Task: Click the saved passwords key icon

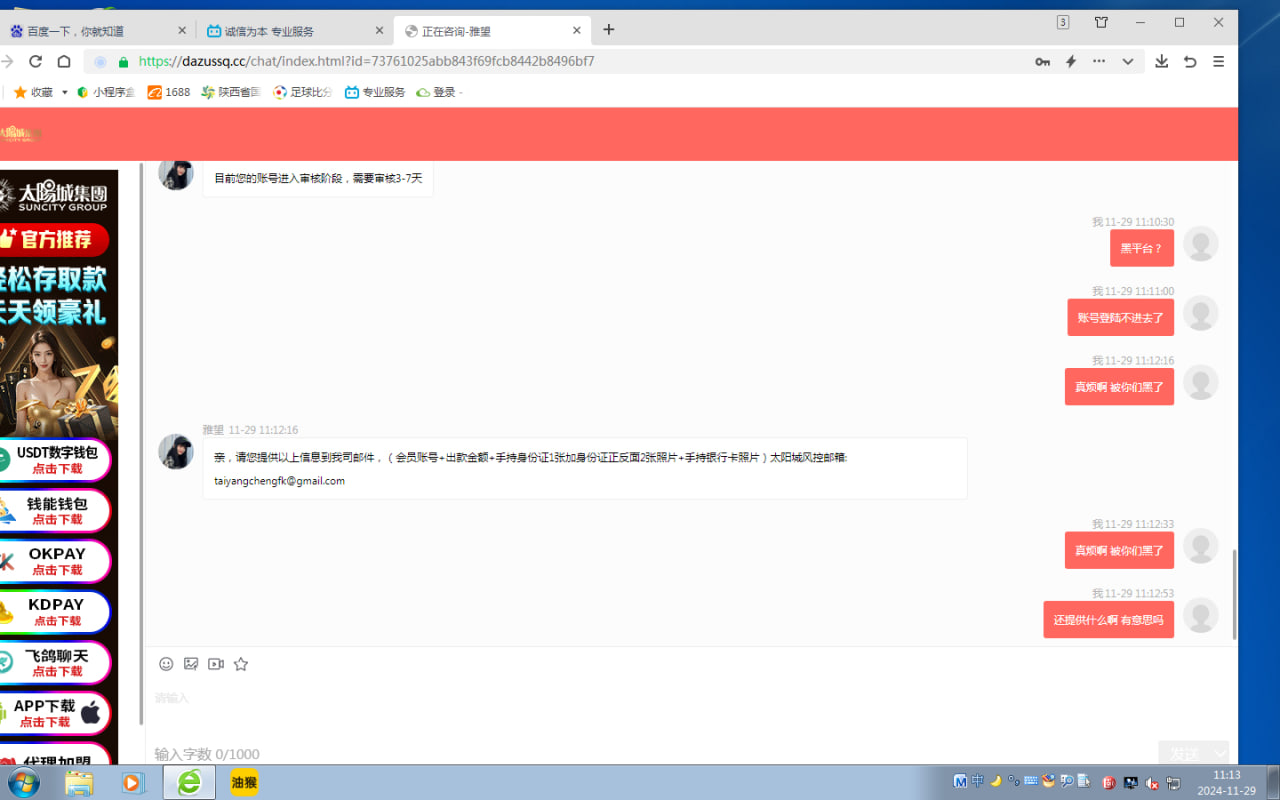Action: pos(1042,61)
